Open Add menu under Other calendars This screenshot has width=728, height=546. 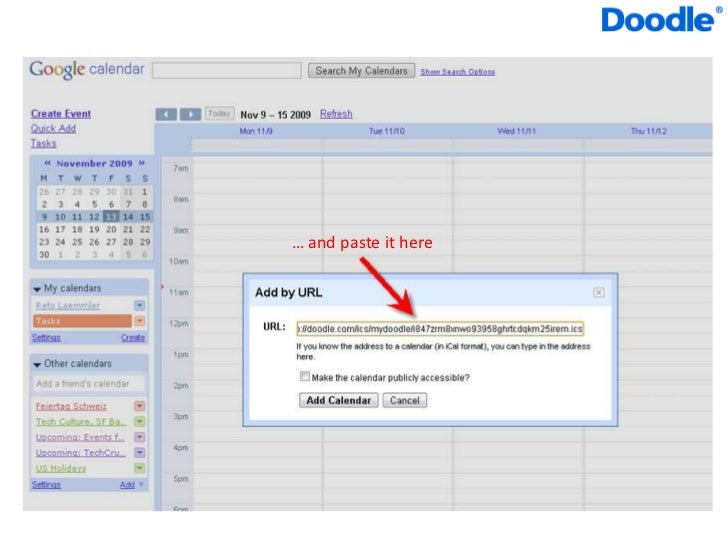[x=130, y=485]
